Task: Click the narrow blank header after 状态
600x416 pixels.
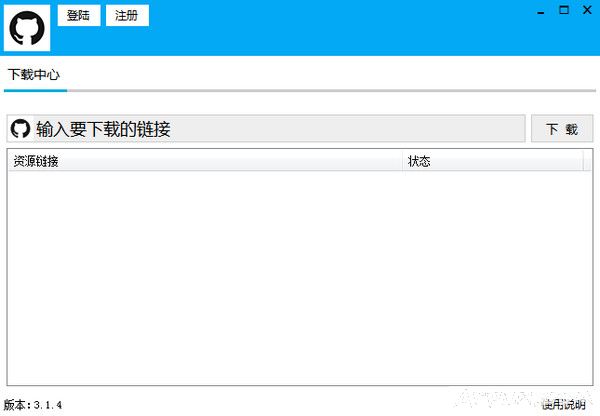Action: click(586, 161)
